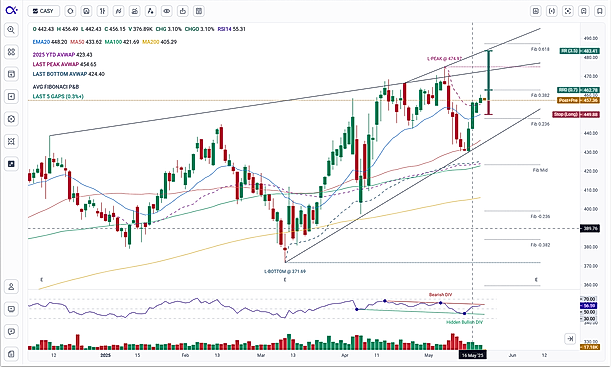Toggle fullscreen focus icon at top right
The image size is (611, 368).
(x=568, y=11)
